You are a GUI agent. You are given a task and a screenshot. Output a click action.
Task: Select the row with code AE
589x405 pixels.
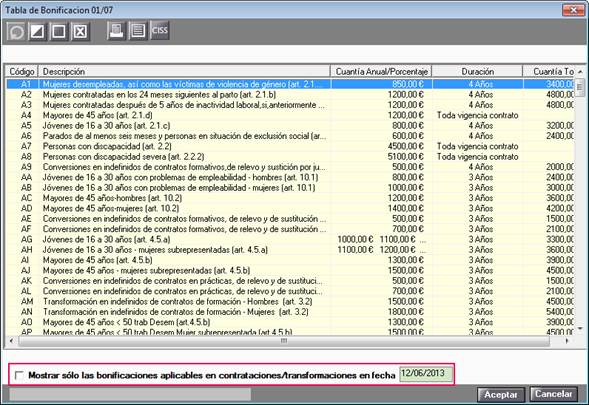[x=290, y=219]
